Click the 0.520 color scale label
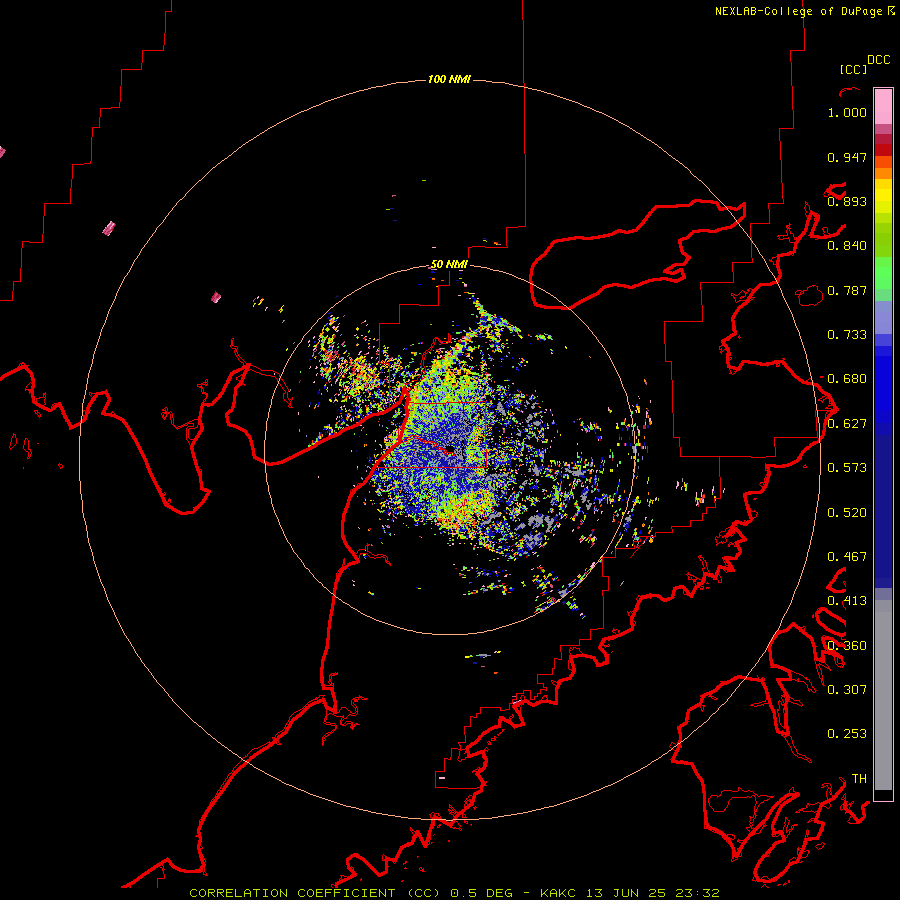The image size is (900, 900). point(847,513)
